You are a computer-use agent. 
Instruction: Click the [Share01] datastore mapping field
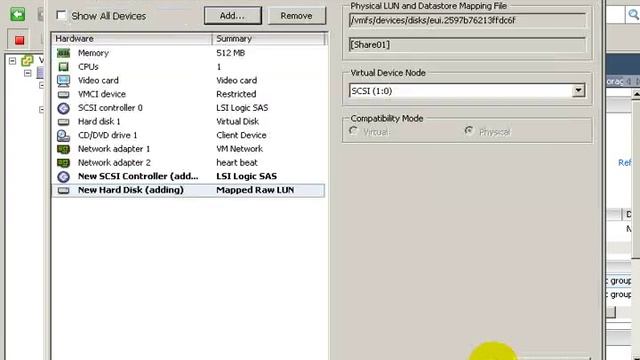[467, 45]
